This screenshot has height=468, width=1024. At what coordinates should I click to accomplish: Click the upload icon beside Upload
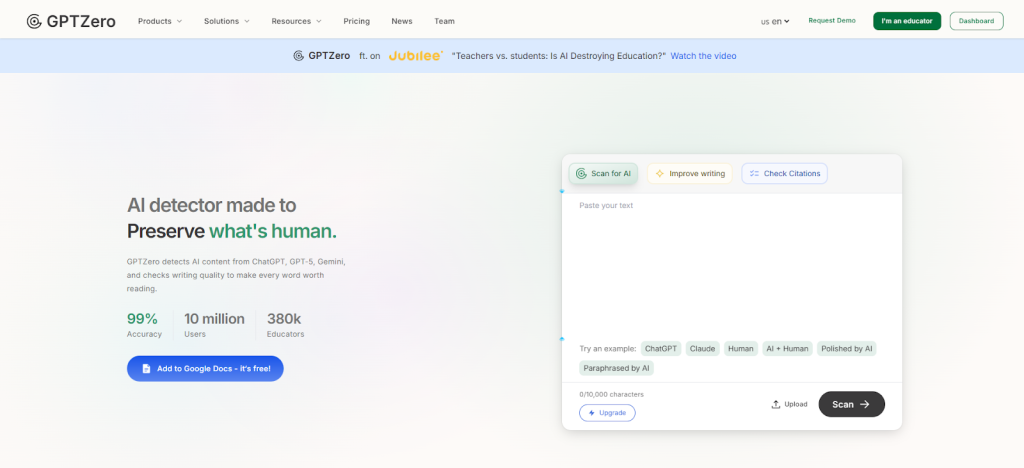pyautogui.click(x=775, y=404)
